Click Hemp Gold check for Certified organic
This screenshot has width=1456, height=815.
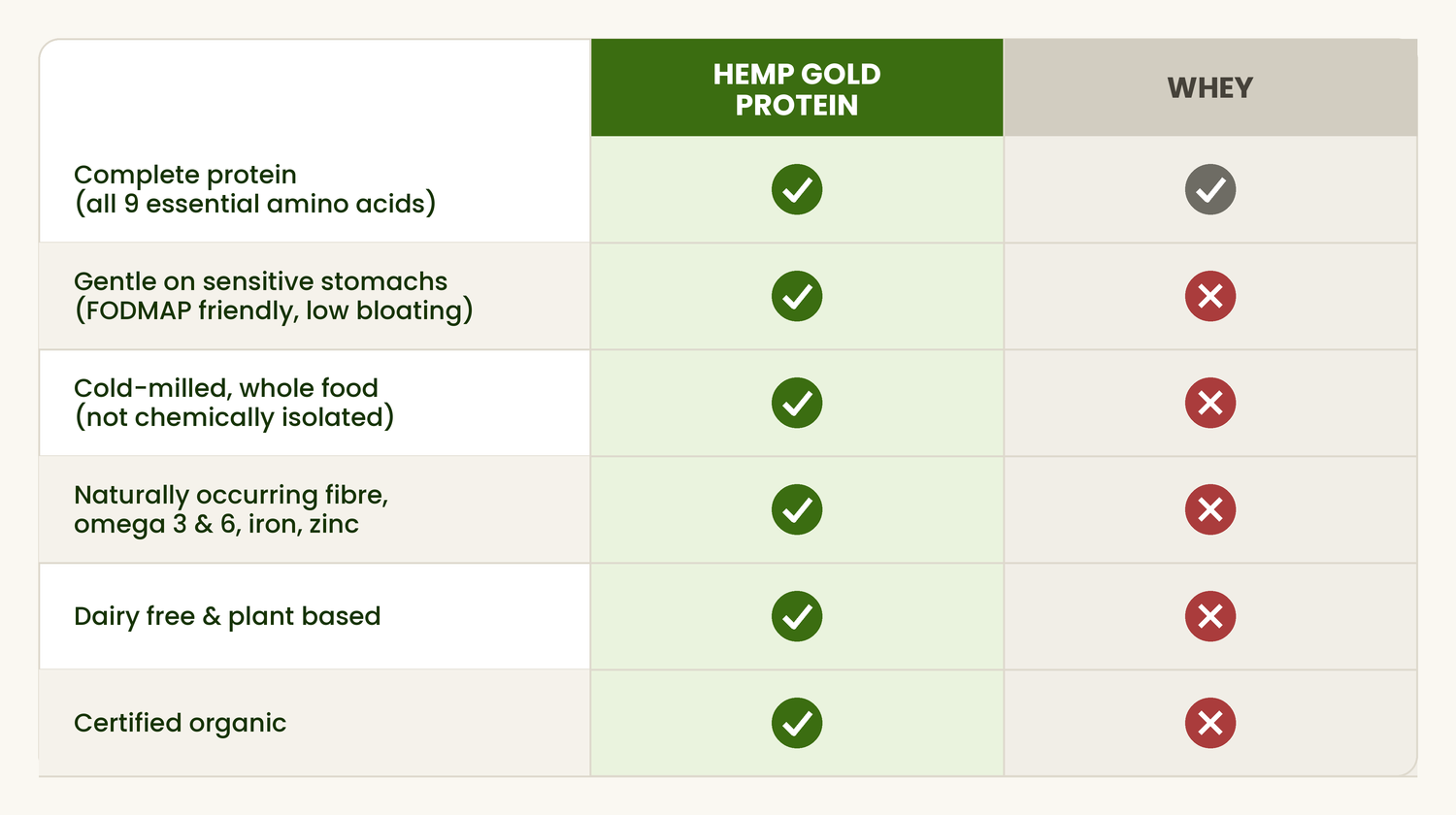click(797, 723)
